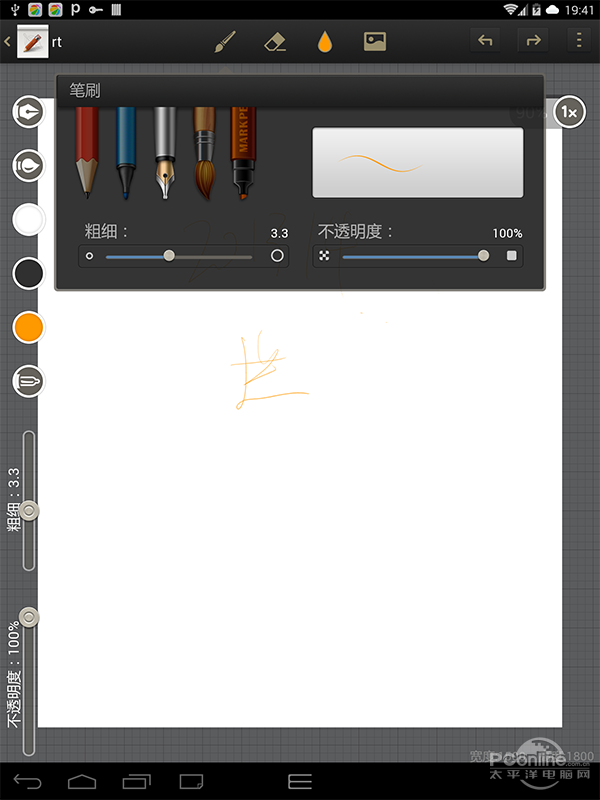Click the brush stroke preview box

(418, 162)
